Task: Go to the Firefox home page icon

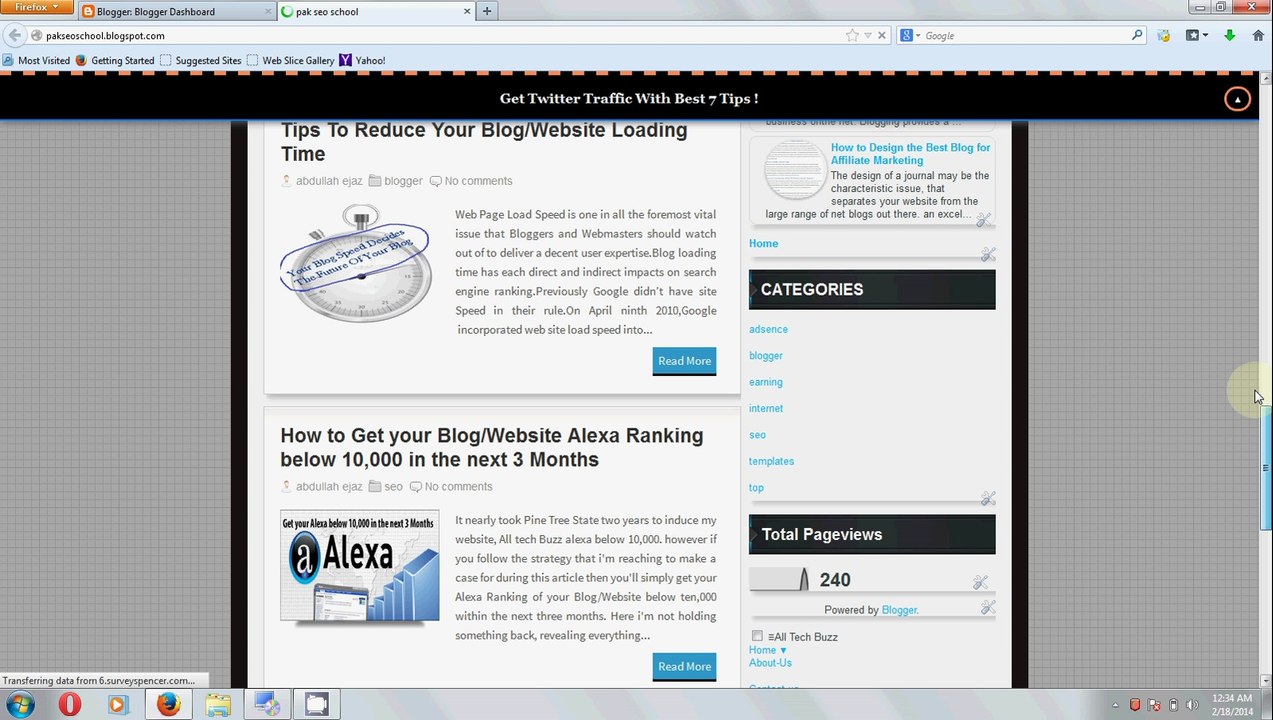Action: pos(1258,35)
